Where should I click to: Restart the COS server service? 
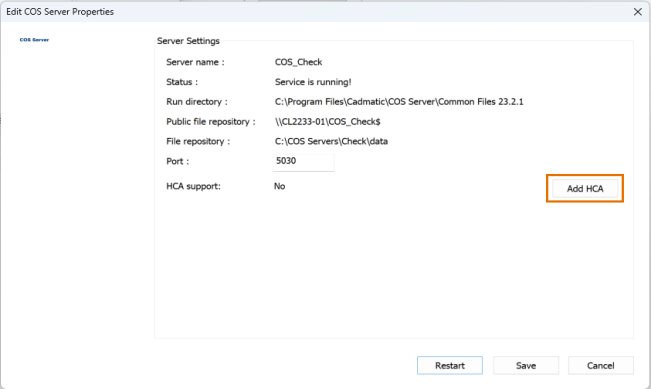(450, 365)
